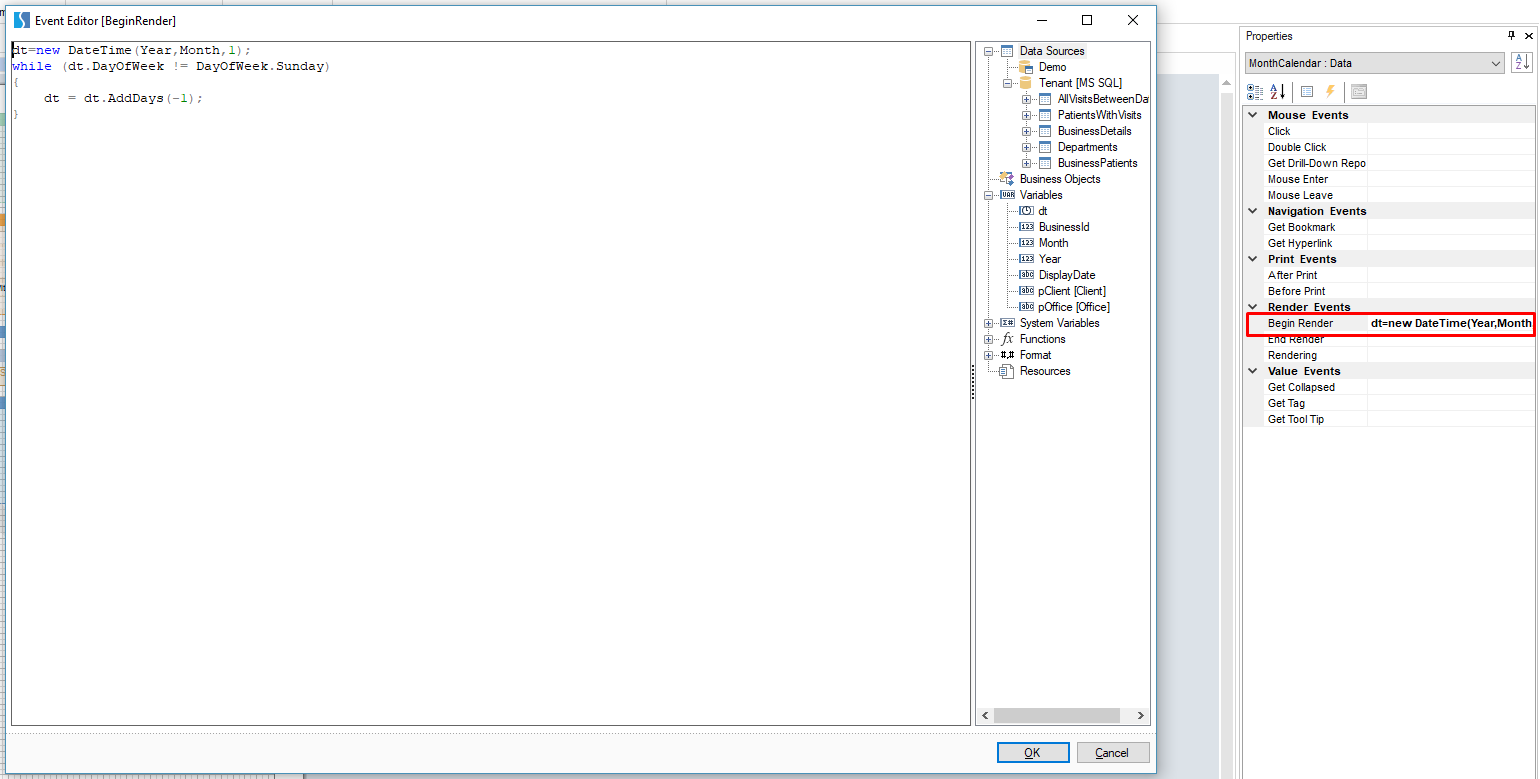Show the Properties list tab icon

[x=1306, y=92]
